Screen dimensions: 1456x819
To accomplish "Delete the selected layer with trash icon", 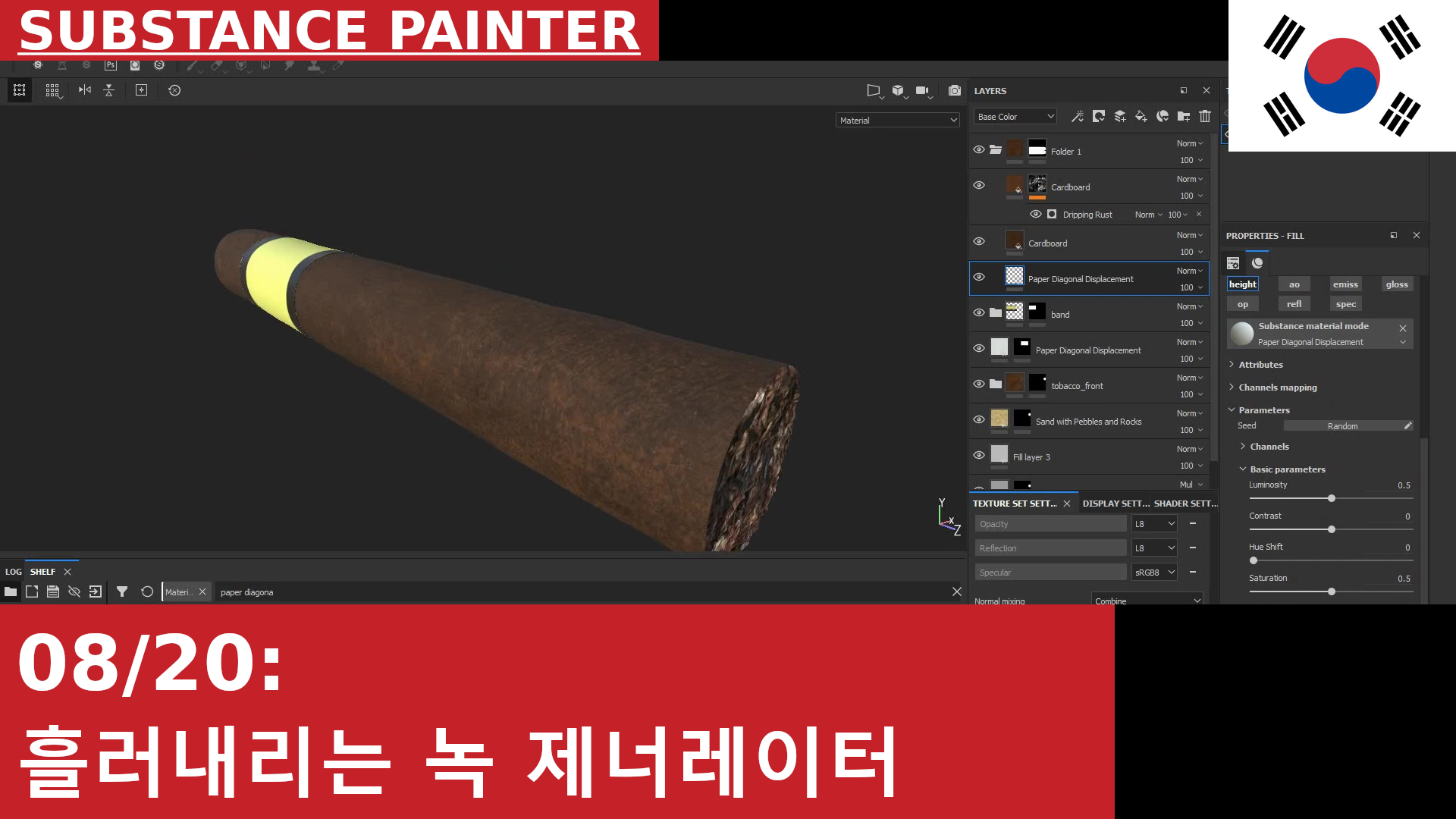I will (x=1205, y=116).
